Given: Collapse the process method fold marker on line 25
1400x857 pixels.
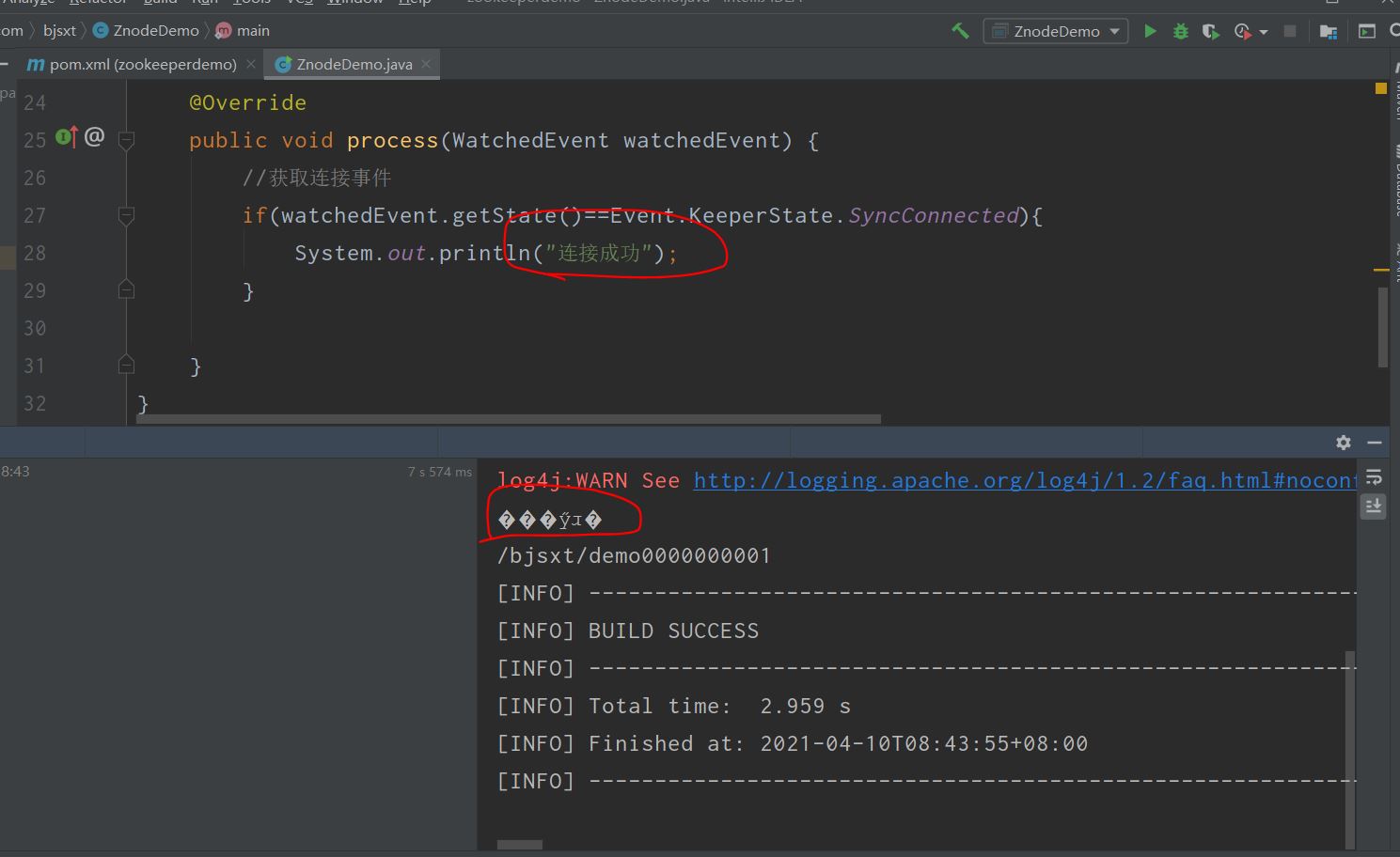Looking at the screenshot, I should [x=126, y=140].
